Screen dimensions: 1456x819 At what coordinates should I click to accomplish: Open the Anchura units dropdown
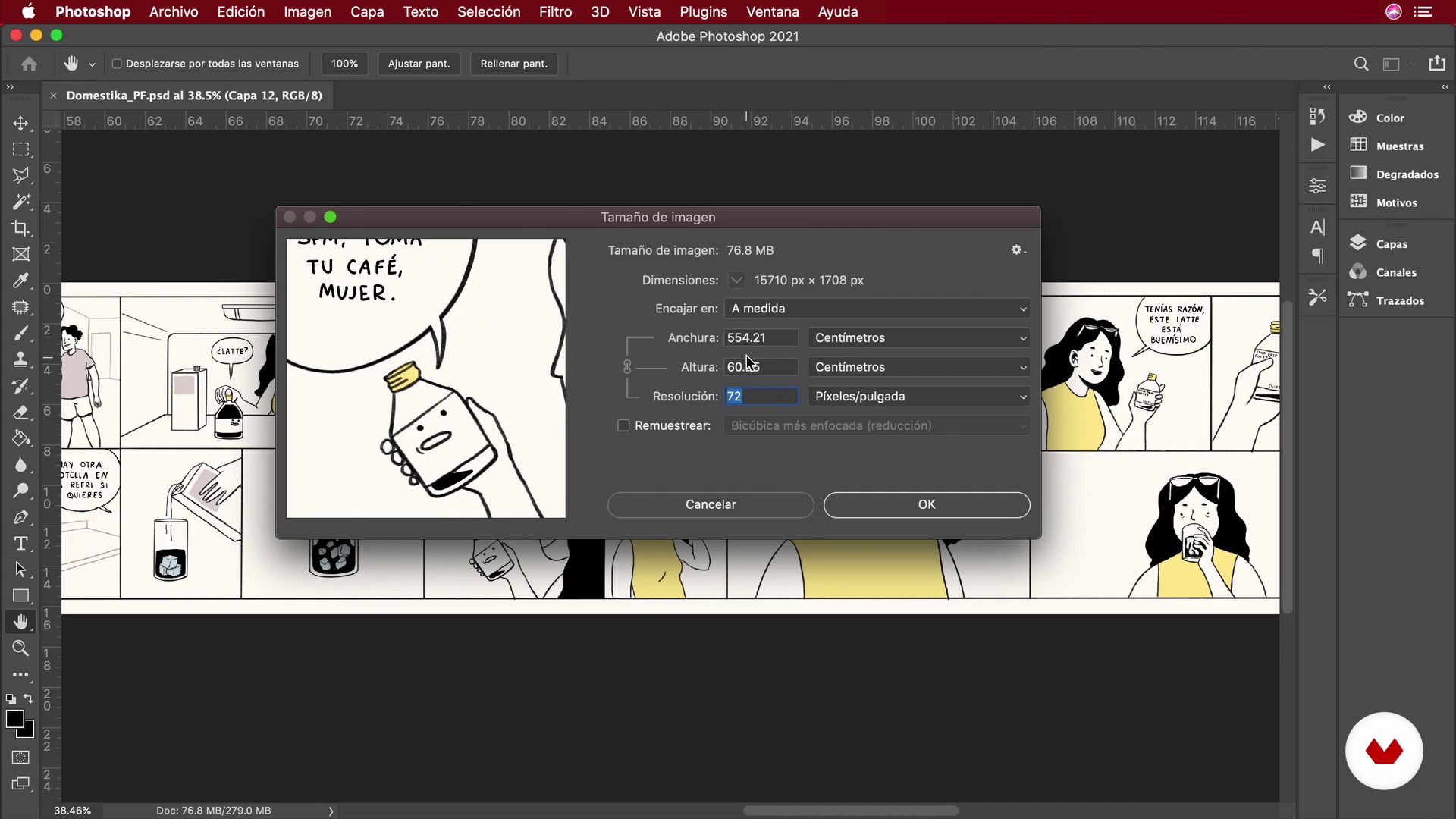[x=918, y=338]
